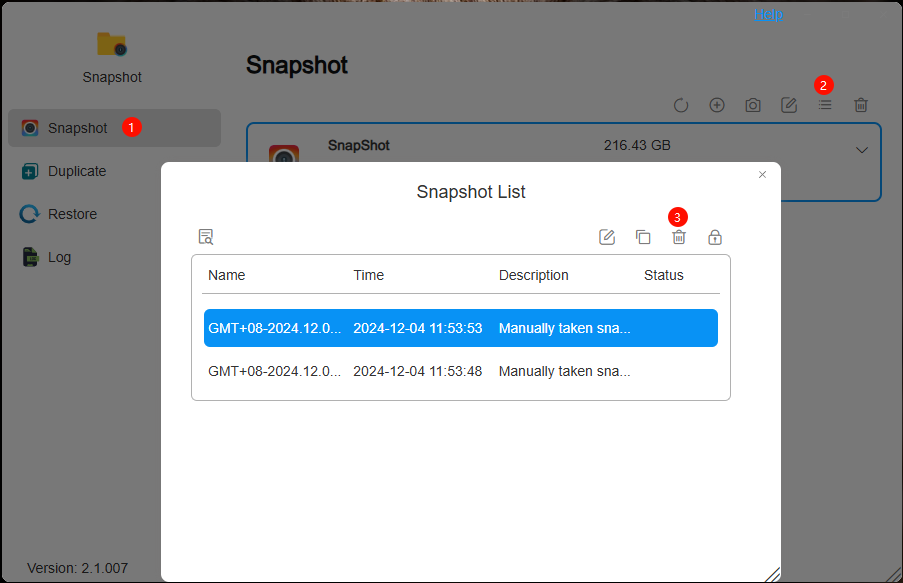Viewport: 903px width, 583px height.
Task: Click the Snapshot sidebar camera icon
Action: (x=30, y=128)
